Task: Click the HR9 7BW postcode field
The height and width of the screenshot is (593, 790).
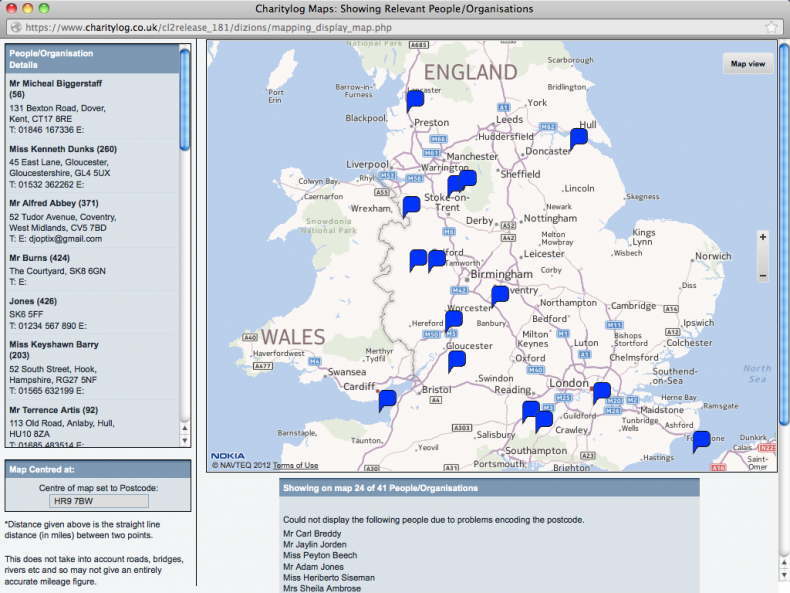Action: (x=99, y=501)
